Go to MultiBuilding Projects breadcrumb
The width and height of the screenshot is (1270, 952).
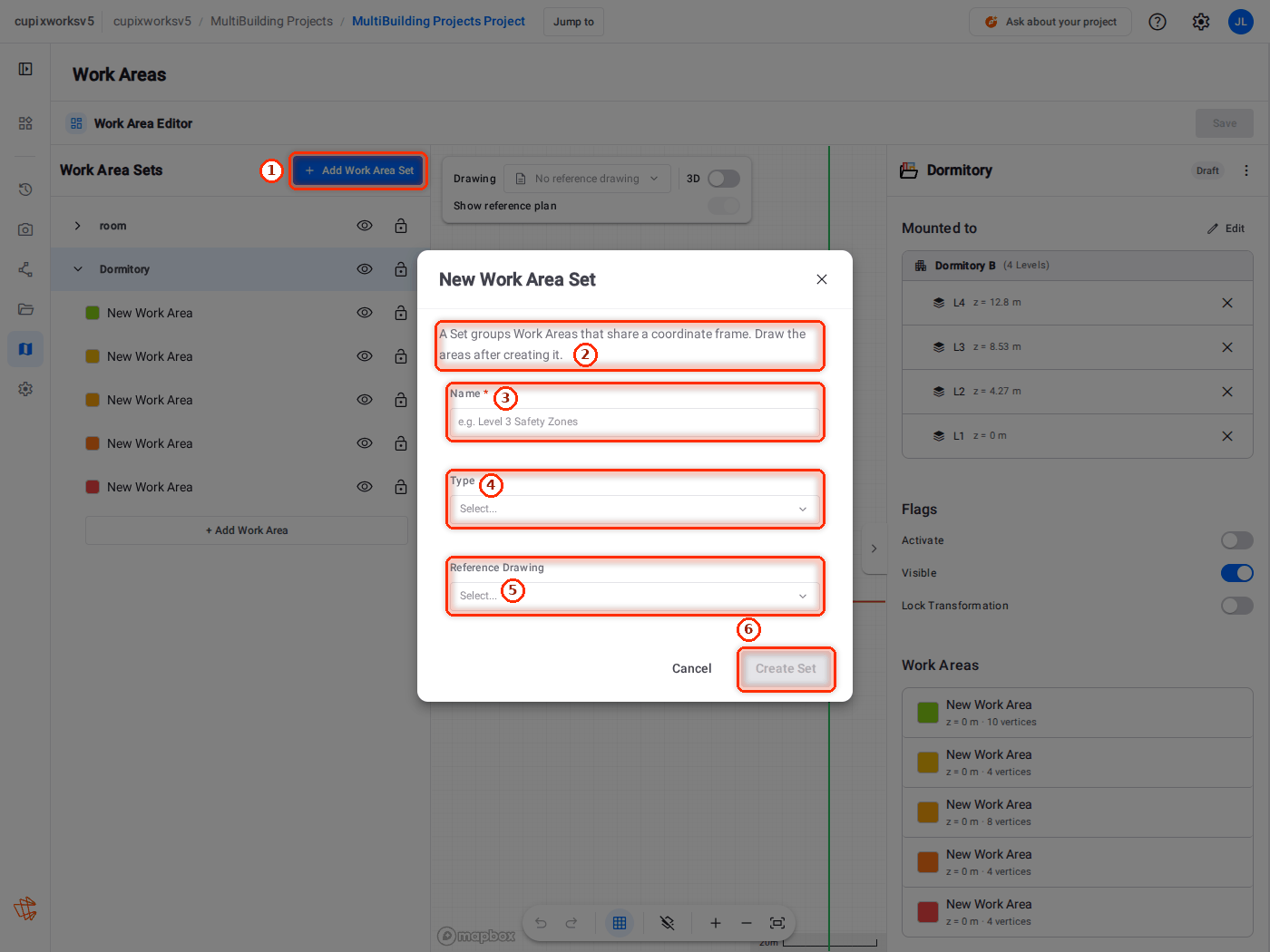tap(271, 21)
